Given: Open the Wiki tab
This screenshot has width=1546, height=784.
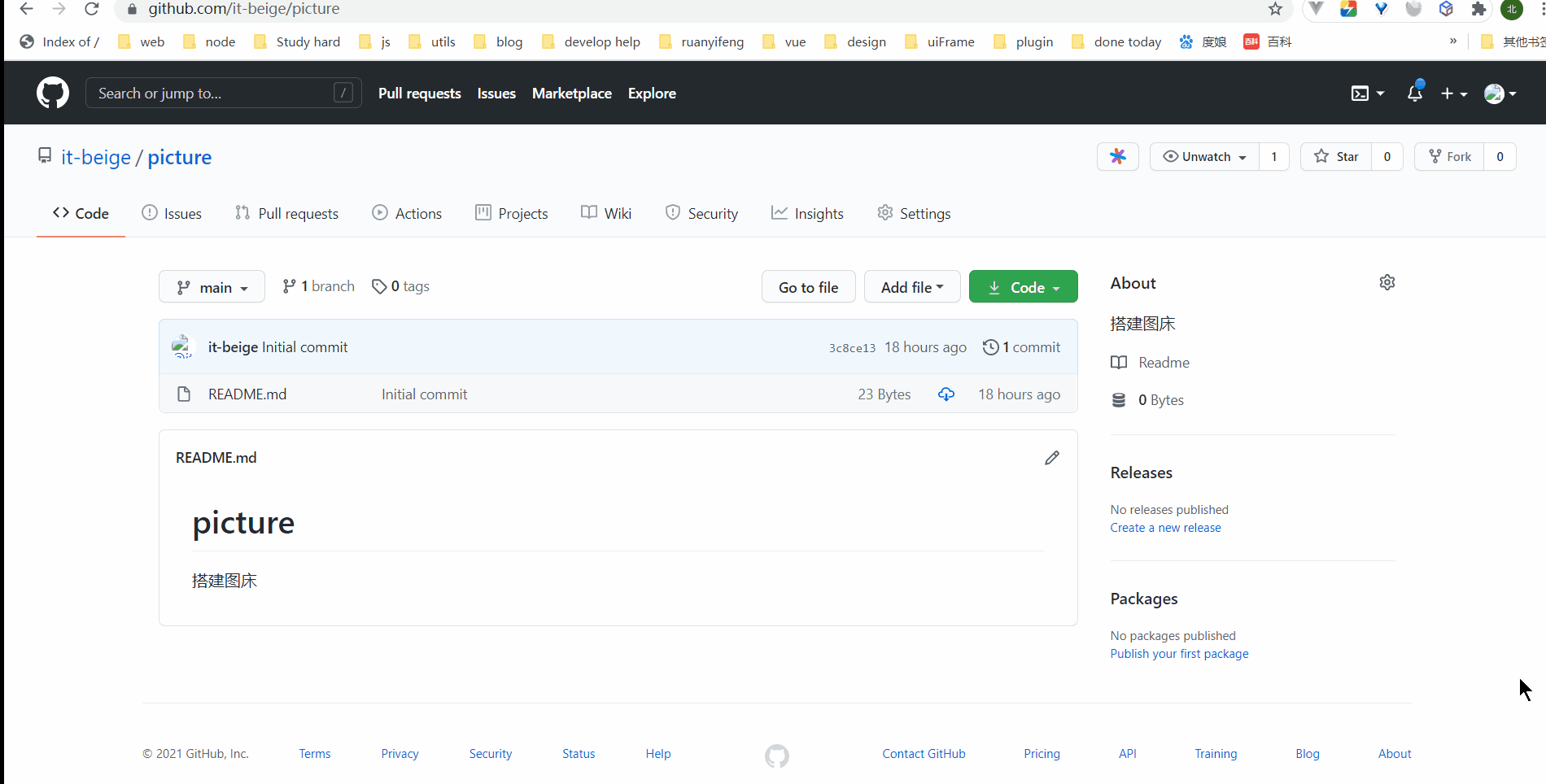Looking at the screenshot, I should 606,213.
